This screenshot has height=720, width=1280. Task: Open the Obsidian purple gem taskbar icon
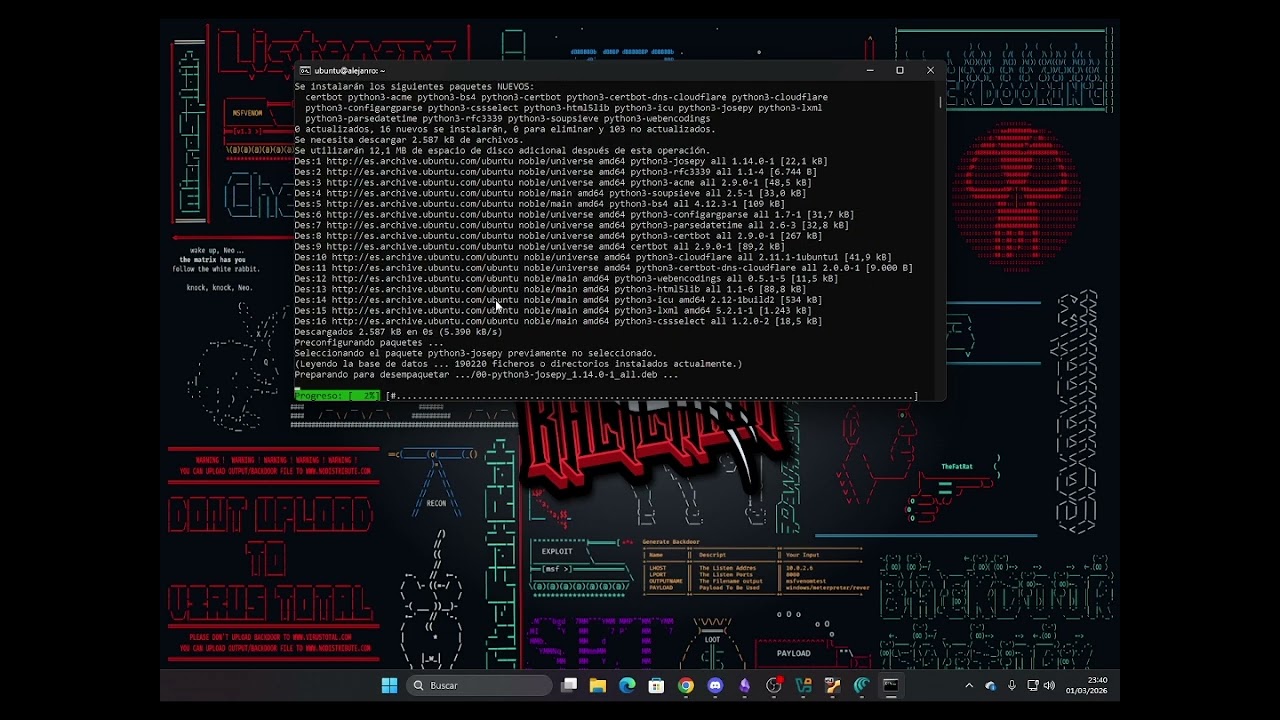point(744,685)
